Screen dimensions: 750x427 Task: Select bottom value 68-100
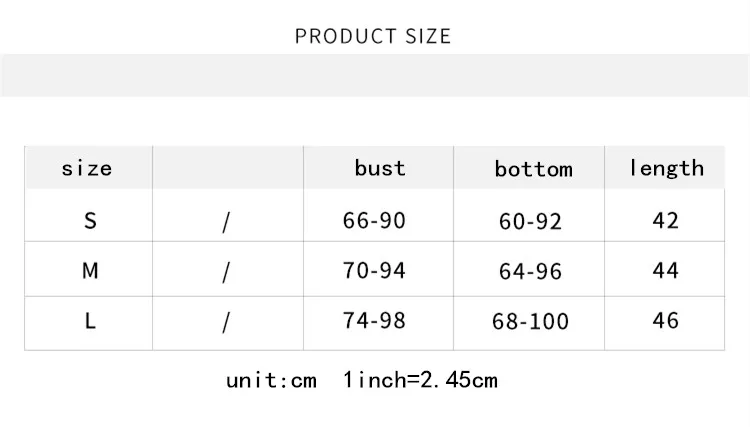tap(530, 321)
